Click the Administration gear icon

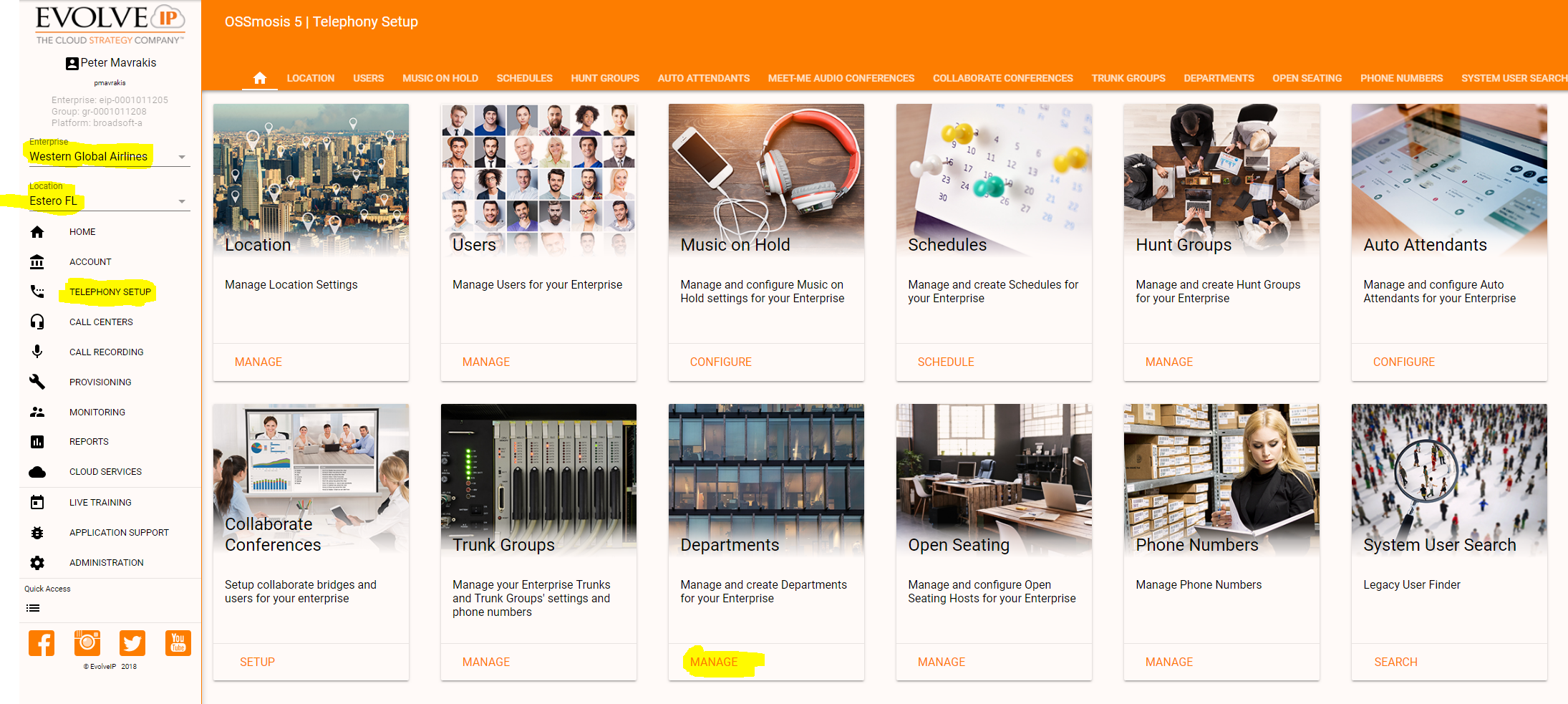37,563
